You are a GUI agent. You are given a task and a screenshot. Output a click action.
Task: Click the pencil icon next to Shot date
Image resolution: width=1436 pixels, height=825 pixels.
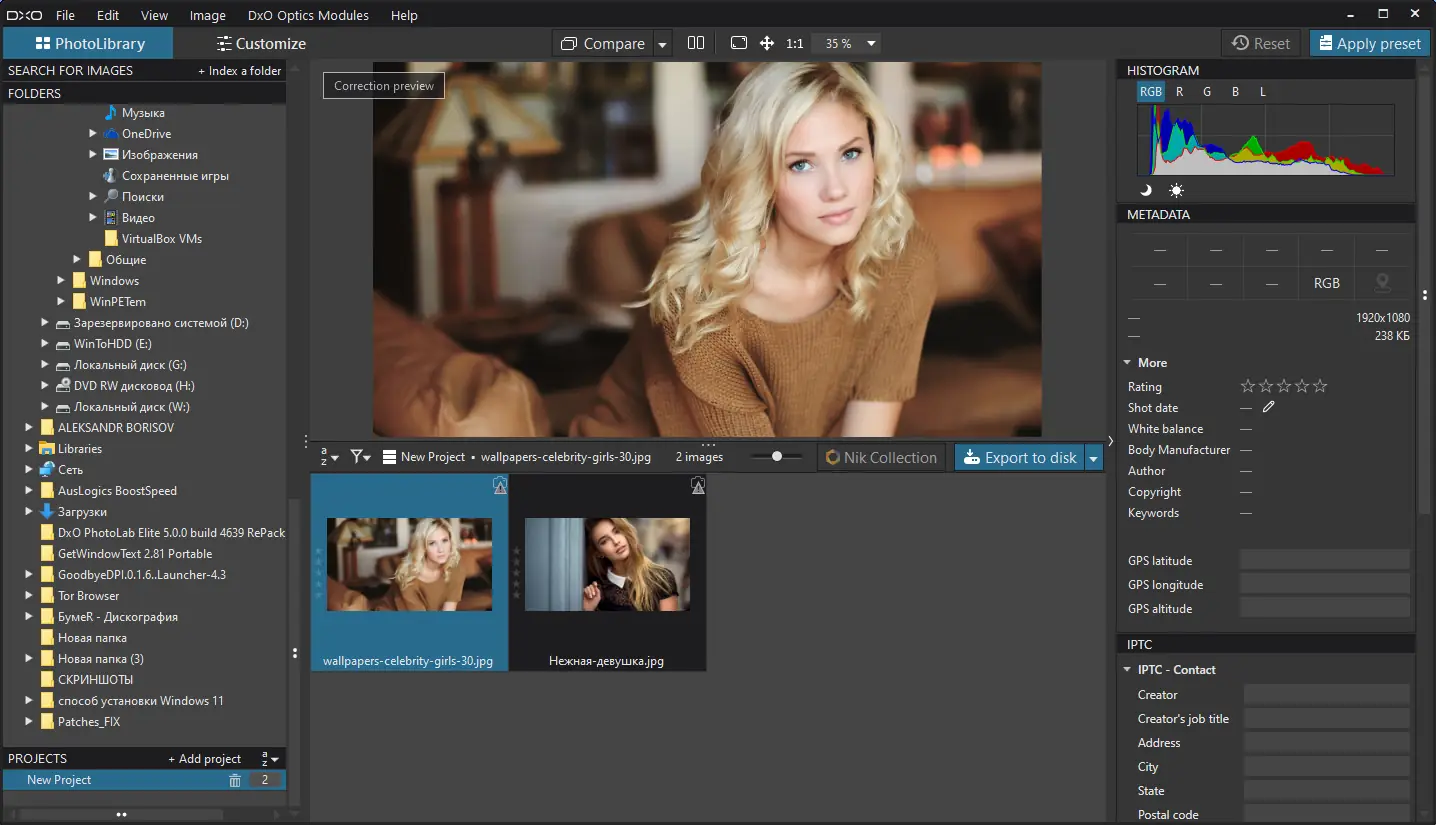tap(1269, 407)
